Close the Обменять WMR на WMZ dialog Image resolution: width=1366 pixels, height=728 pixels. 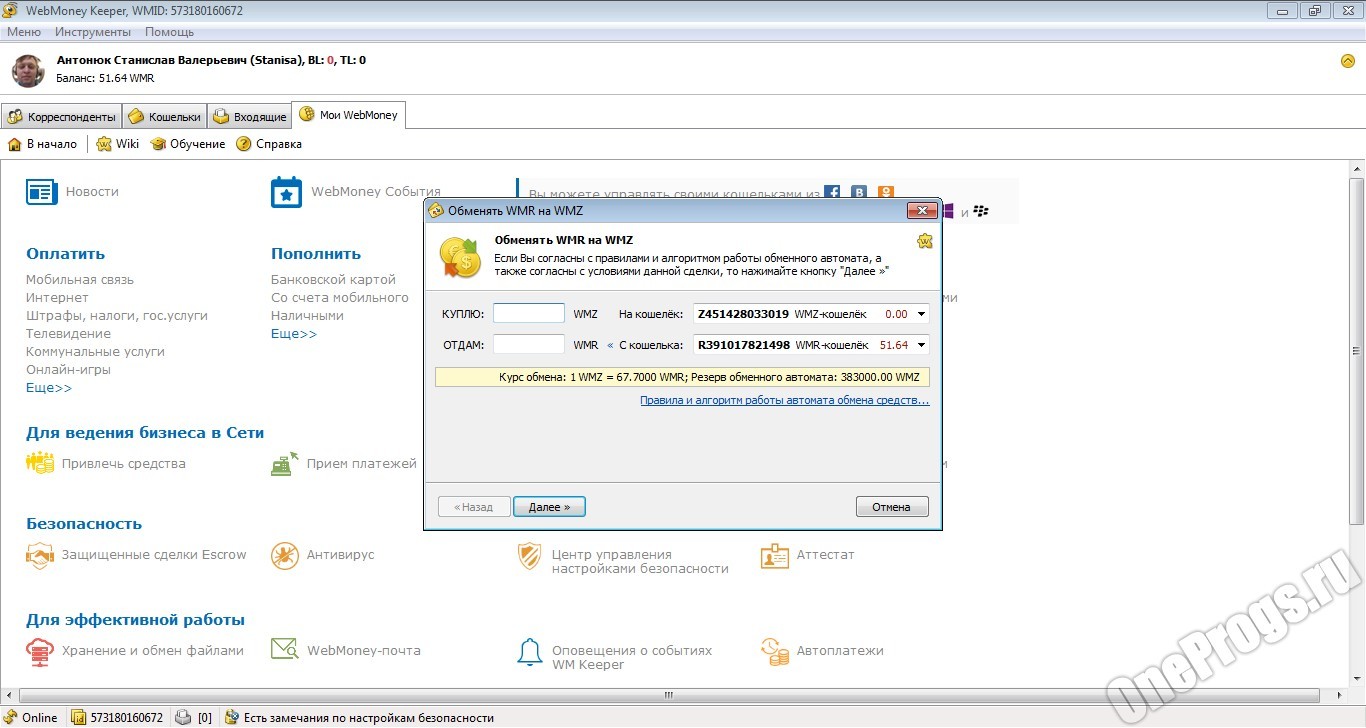click(x=921, y=211)
